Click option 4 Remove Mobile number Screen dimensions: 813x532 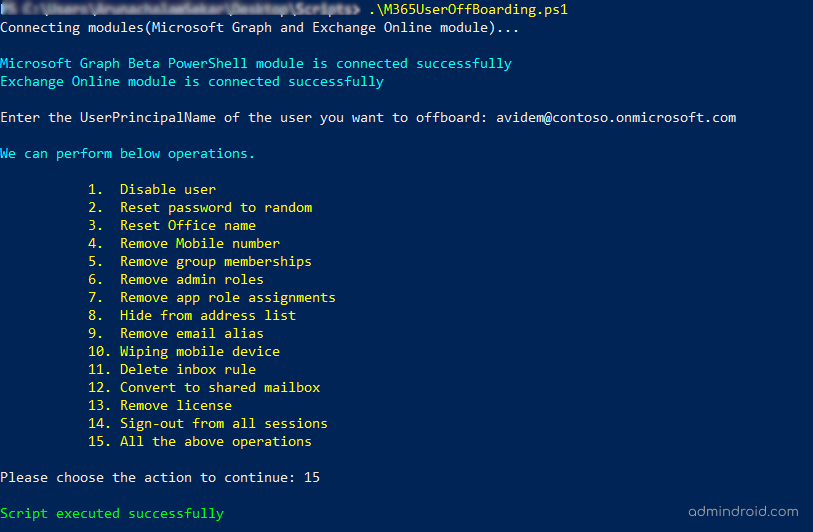coord(199,243)
